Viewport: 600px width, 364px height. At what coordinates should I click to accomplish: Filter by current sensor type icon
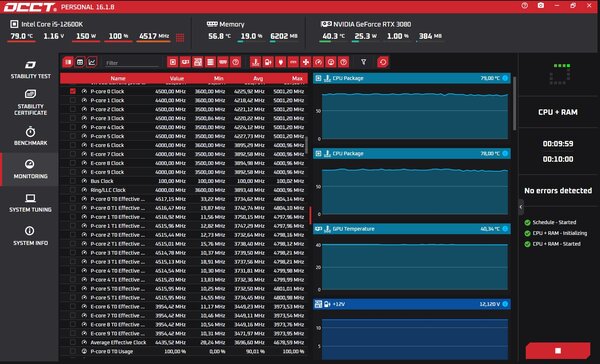(293, 62)
